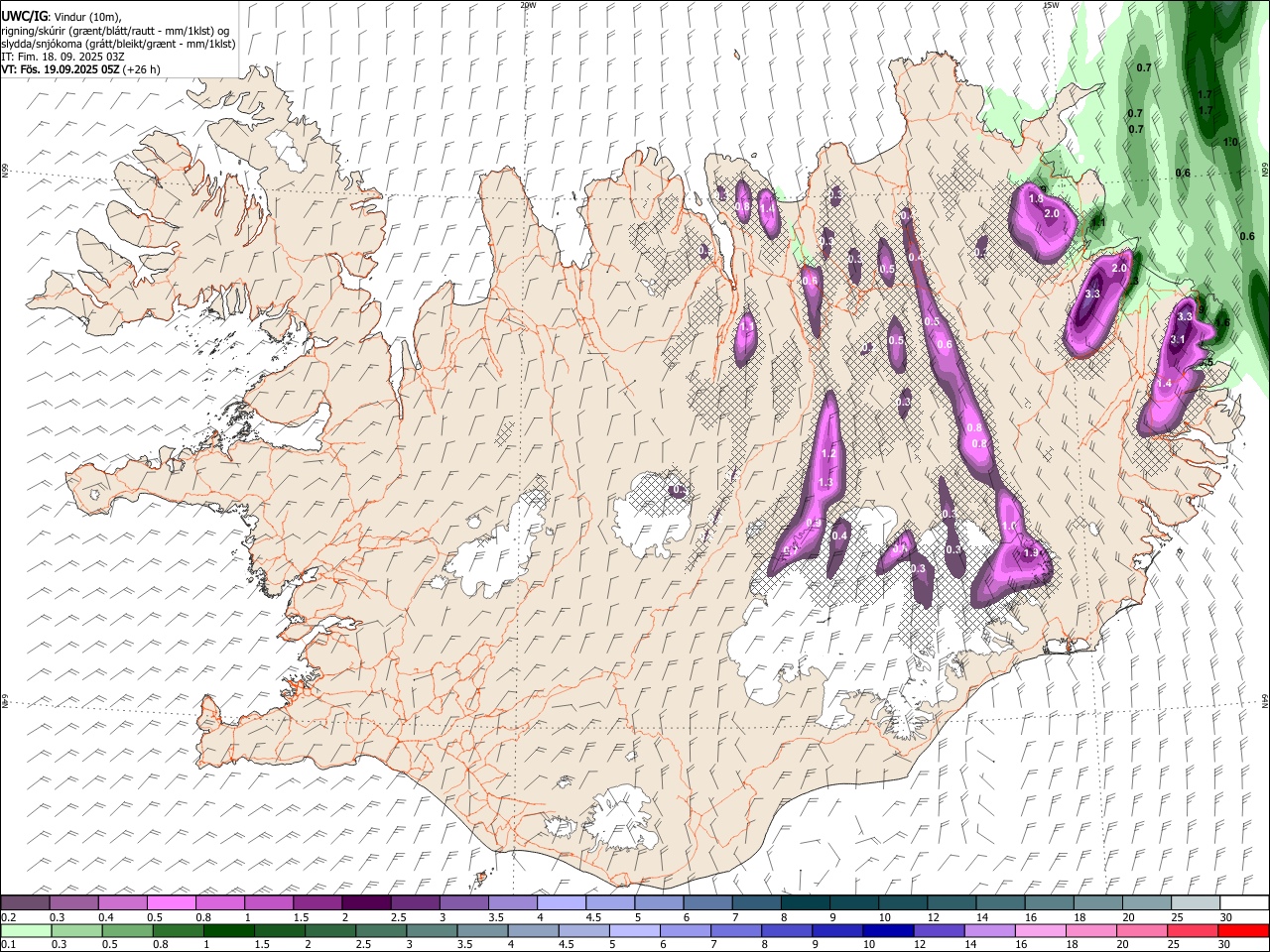Select the 'rigning/skúrir' legend description line

tap(115, 31)
